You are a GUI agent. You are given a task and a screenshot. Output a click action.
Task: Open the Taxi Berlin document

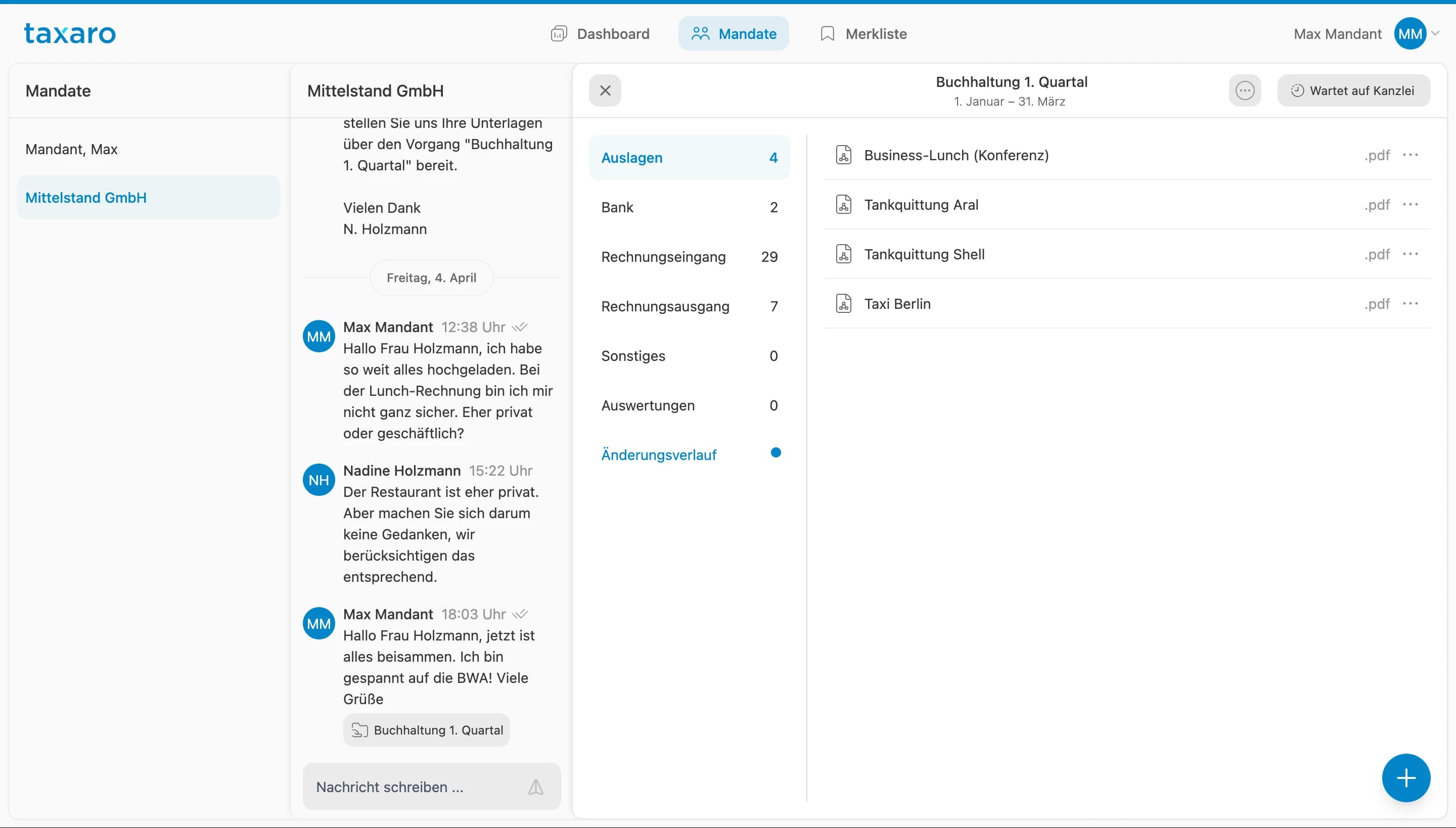(1127, 303)
